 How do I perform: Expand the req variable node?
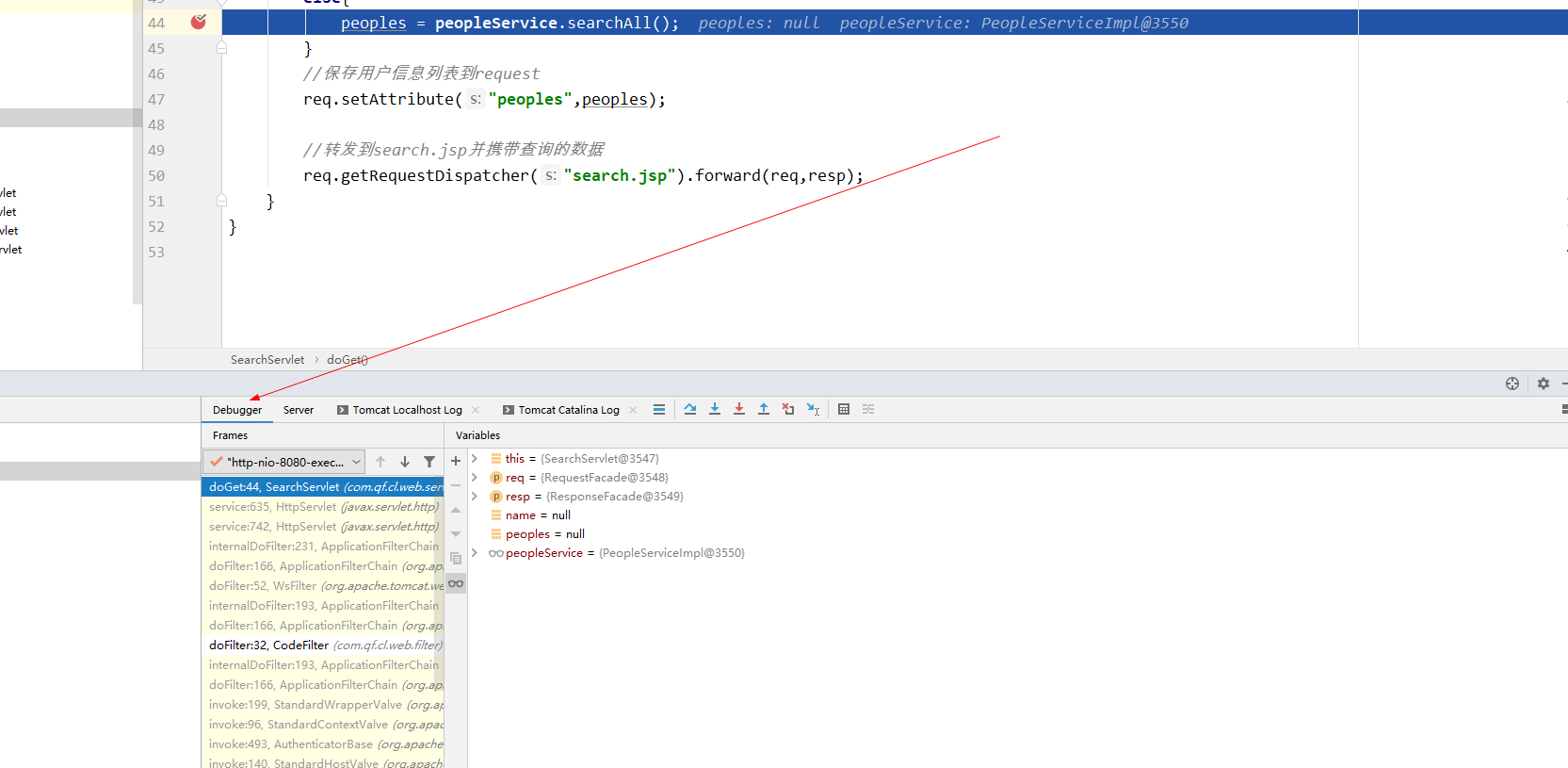tap(475, 478)
